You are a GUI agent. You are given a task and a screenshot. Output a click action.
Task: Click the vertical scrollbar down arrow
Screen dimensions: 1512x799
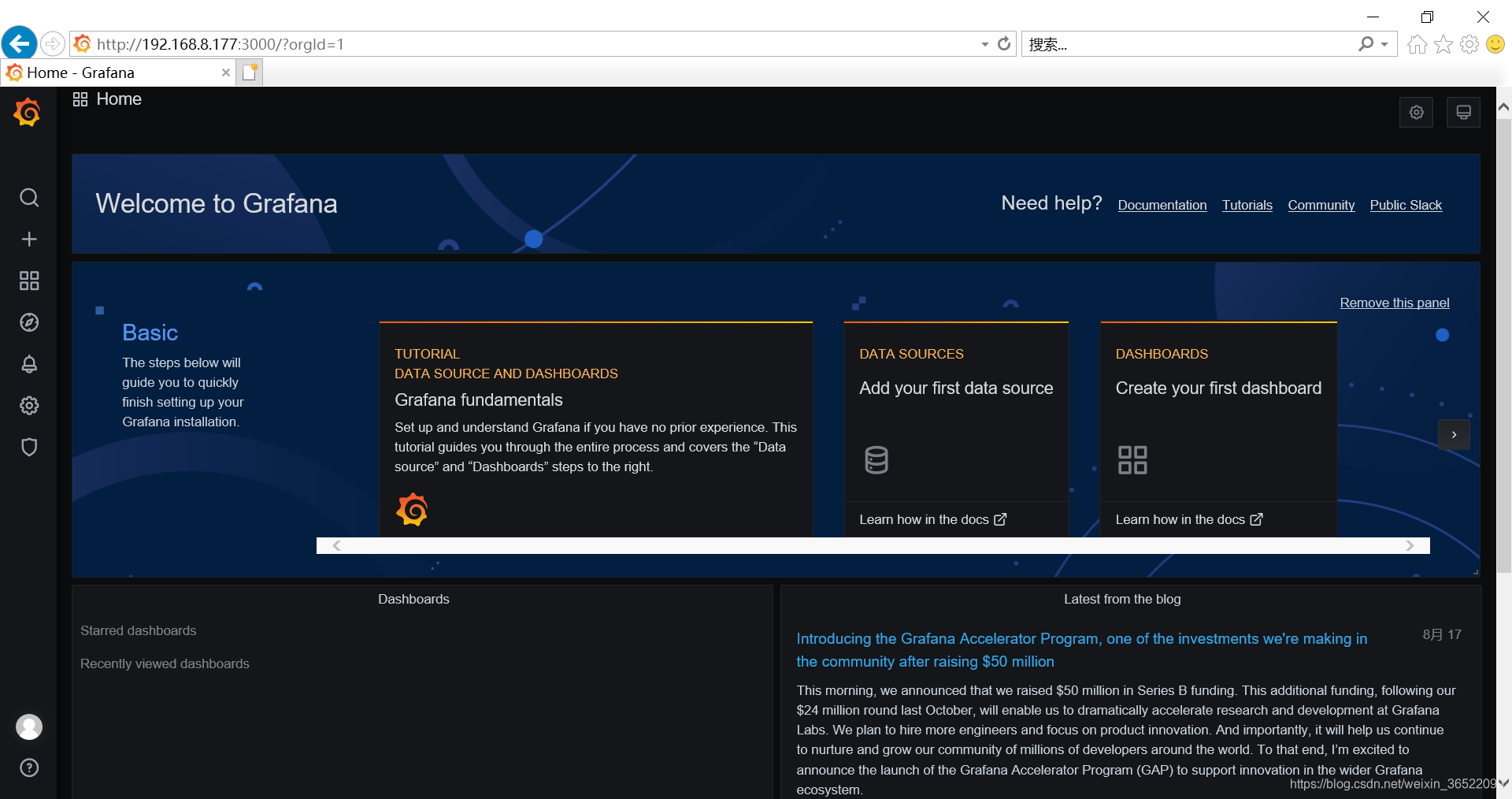(x=1503, y=784)
